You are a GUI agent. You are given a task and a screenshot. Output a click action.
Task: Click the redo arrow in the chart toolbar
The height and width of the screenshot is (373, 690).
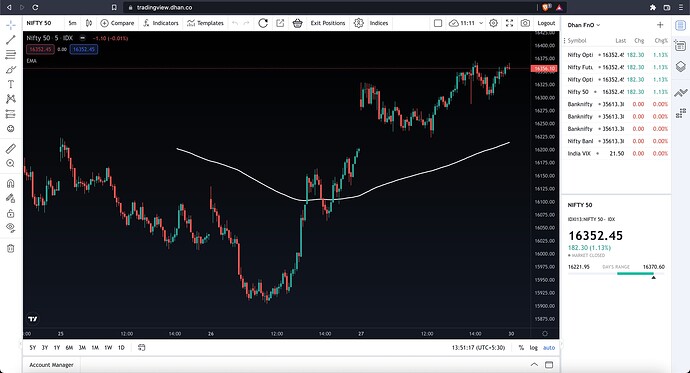coord(246,23)
